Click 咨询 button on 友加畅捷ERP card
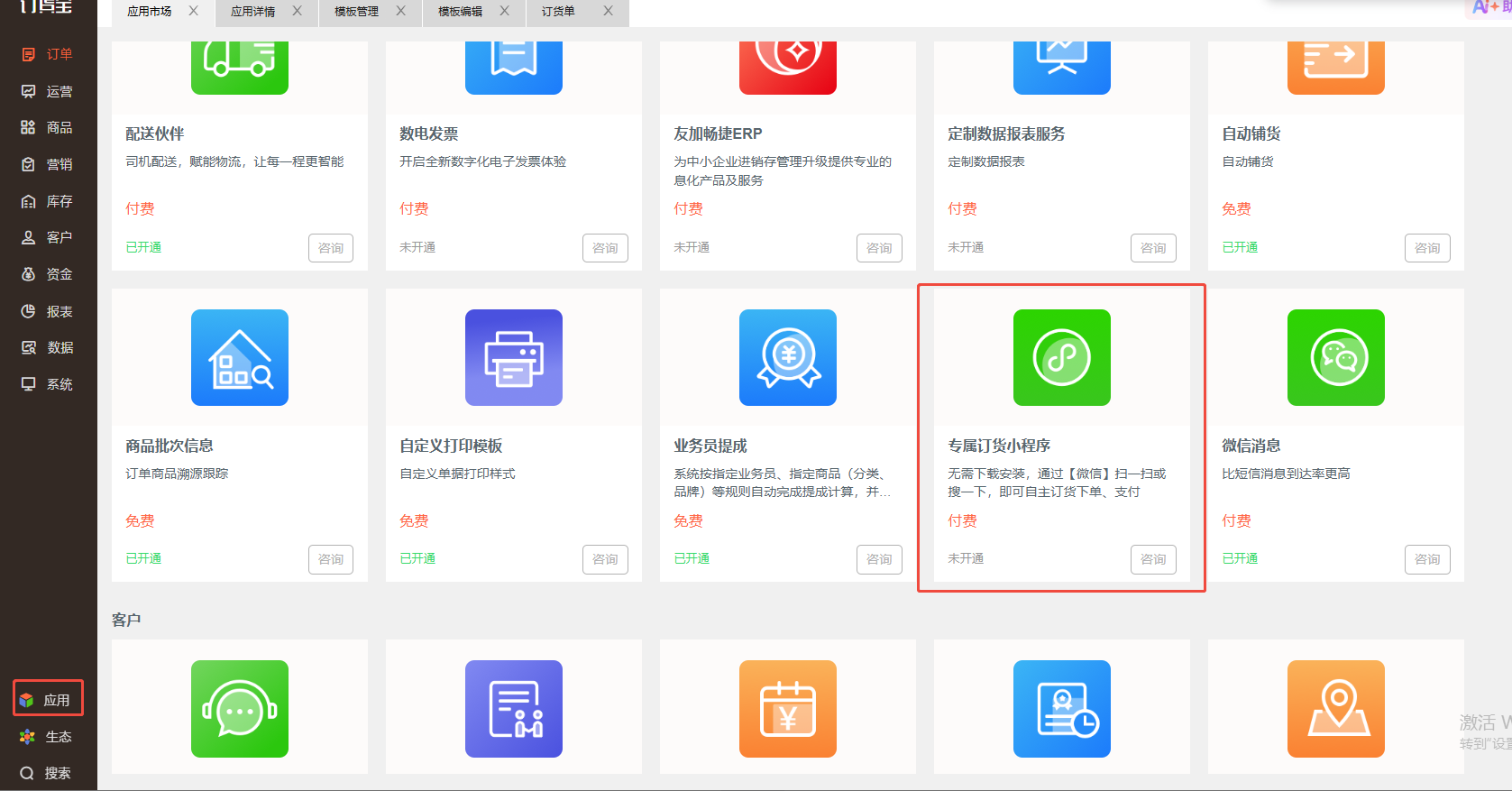Image resolution: width=1512 pixels, height=791 pixels. tap(879, 248)
